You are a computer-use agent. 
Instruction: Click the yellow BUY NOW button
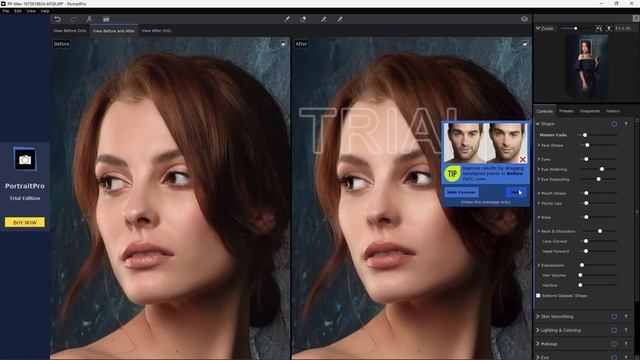25,222
